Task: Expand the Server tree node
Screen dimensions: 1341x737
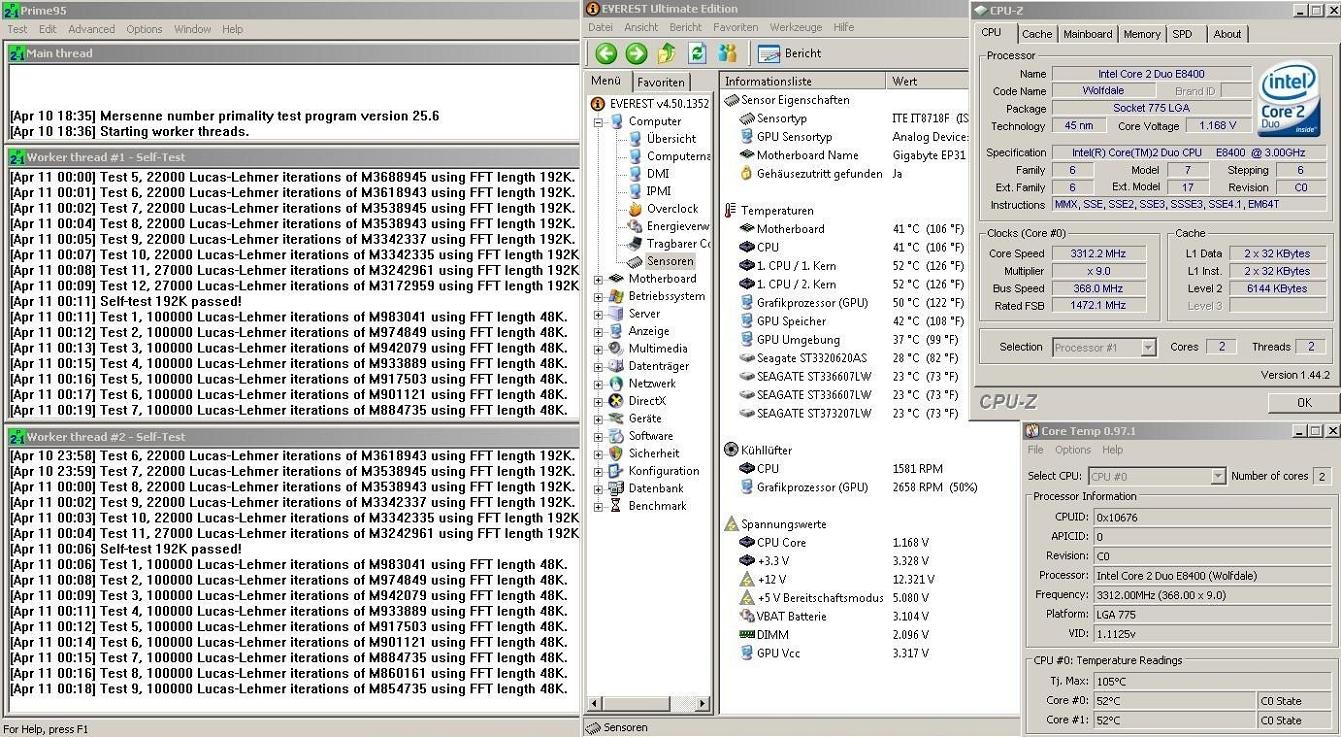Action: (x=599, y=314)
